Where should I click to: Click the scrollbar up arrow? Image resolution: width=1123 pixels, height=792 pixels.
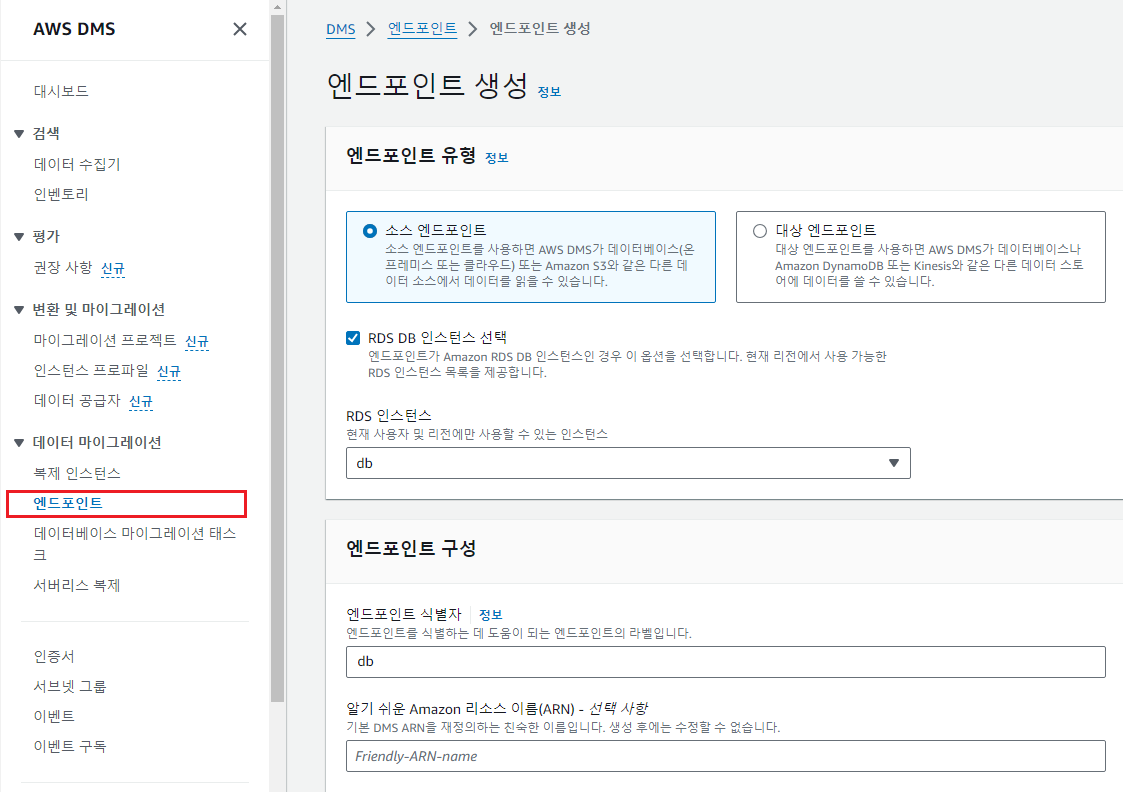pos(278,6)
